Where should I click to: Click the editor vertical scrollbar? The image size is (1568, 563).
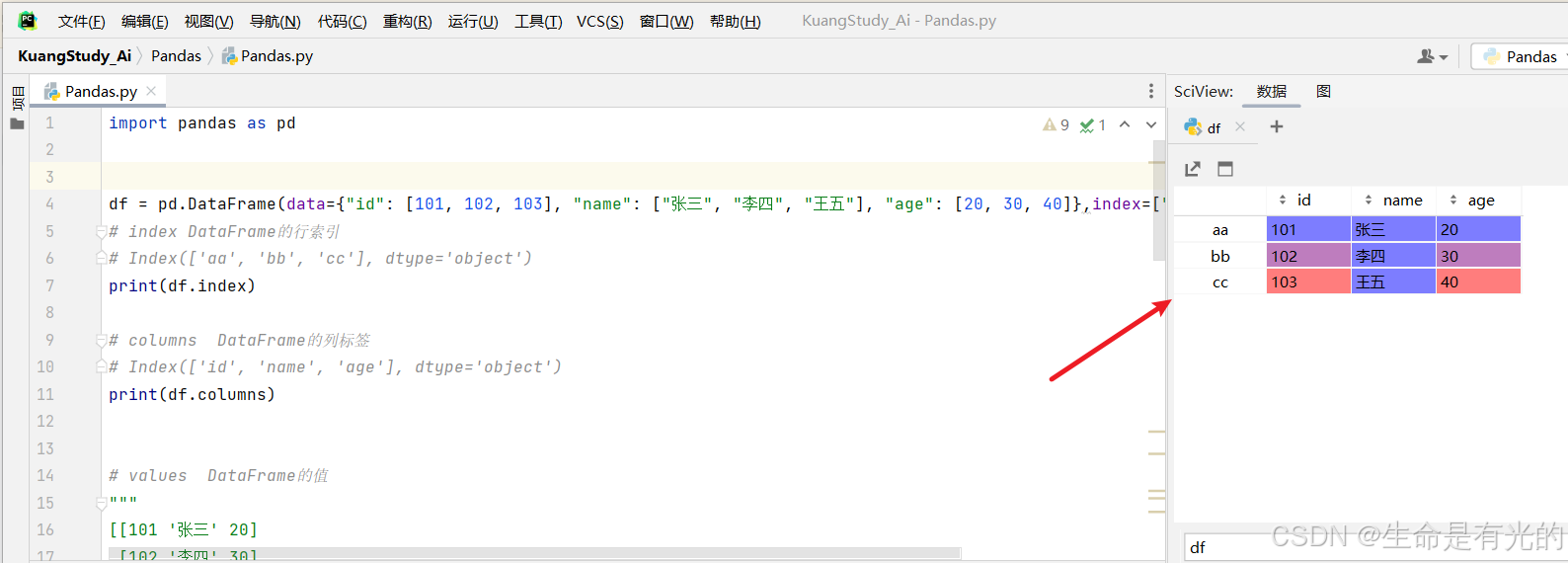point(1159,201)
